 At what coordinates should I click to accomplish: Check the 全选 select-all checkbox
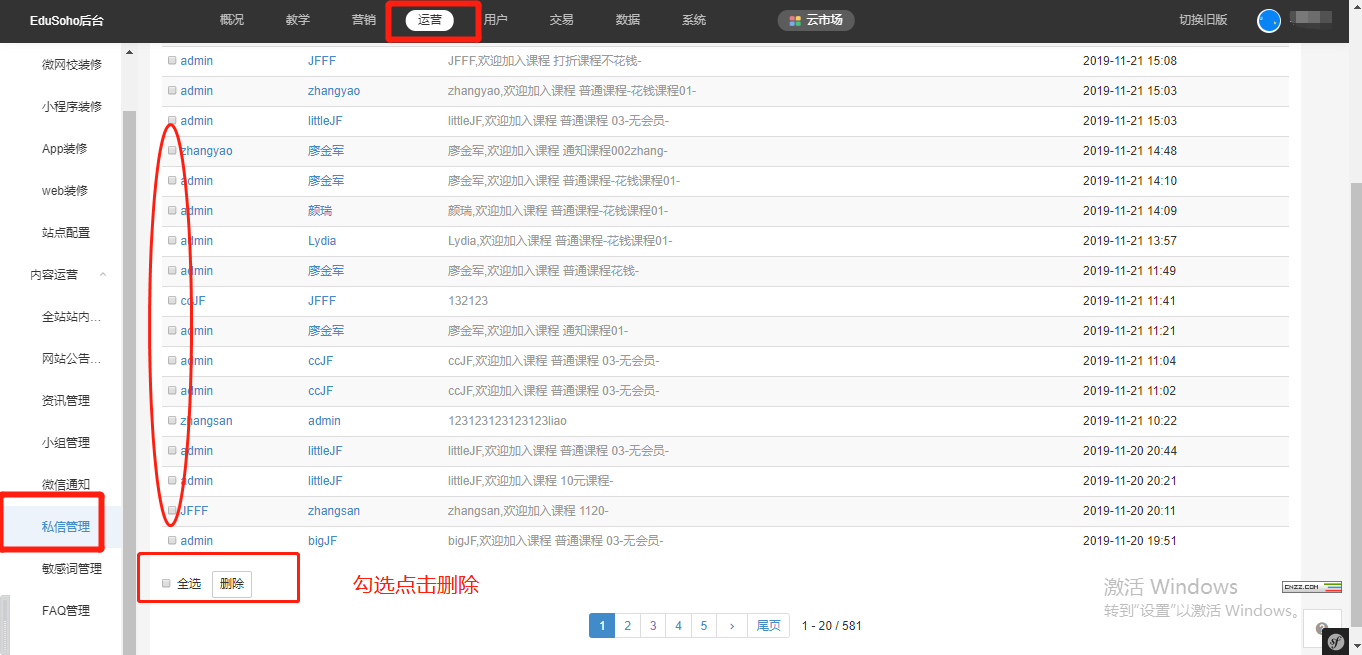point(167,584)
